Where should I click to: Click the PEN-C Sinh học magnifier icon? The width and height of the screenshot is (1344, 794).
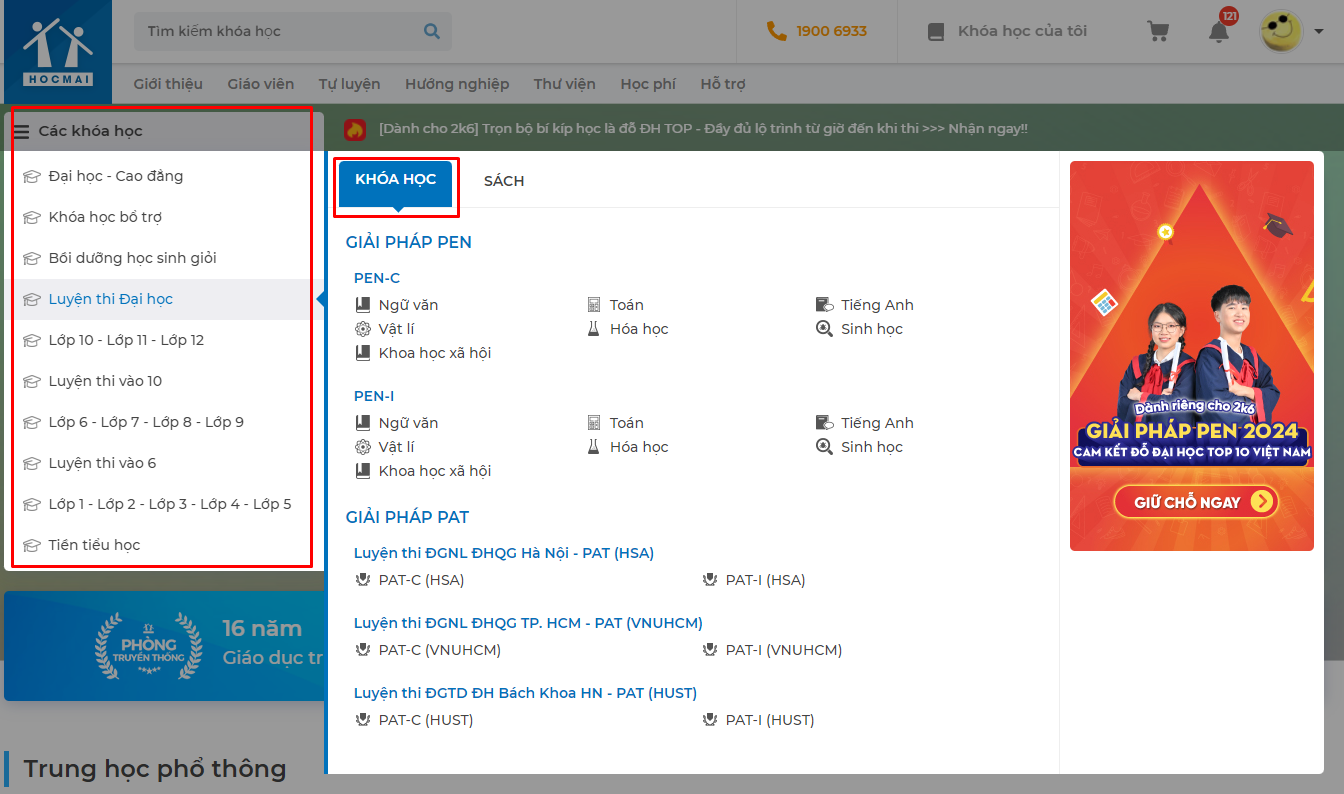[824, 329]
